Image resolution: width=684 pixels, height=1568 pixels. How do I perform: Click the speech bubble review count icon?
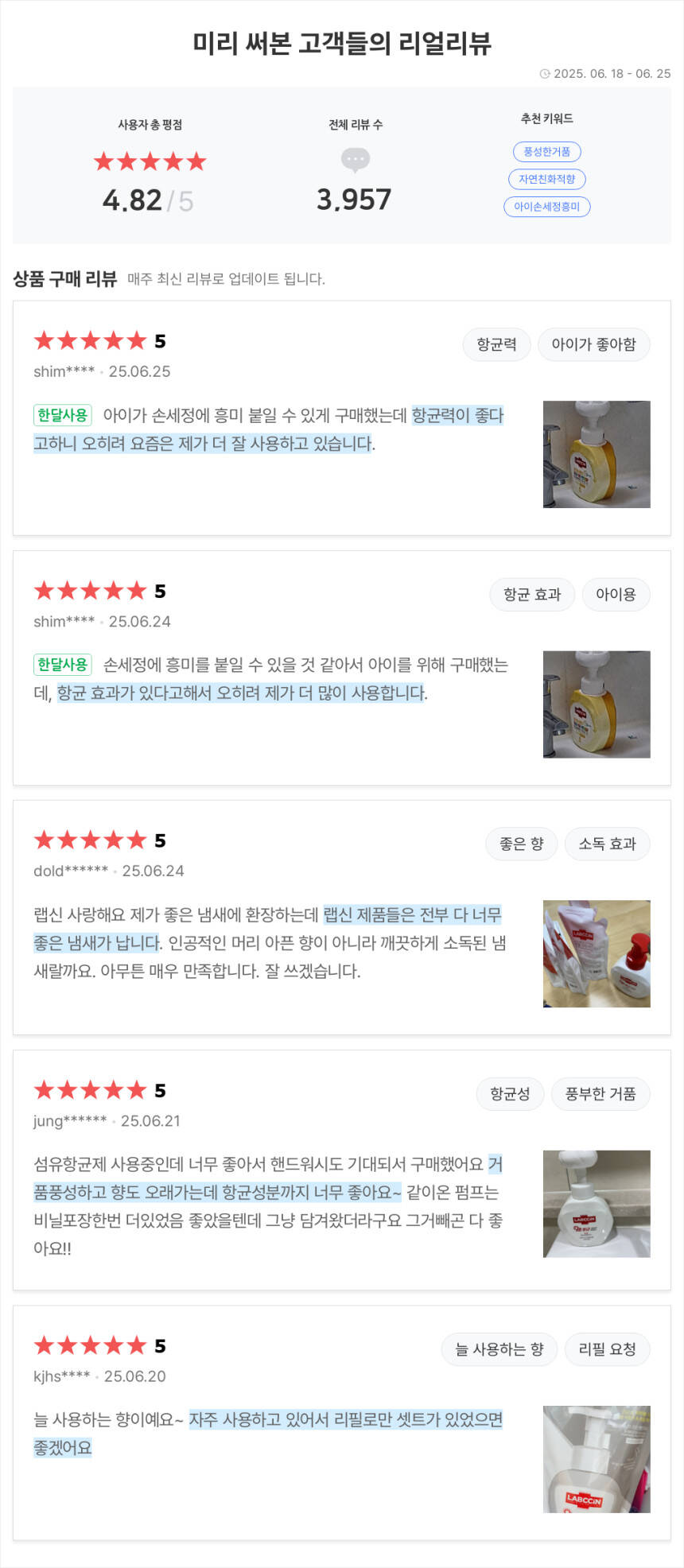[x=355, y=160]
